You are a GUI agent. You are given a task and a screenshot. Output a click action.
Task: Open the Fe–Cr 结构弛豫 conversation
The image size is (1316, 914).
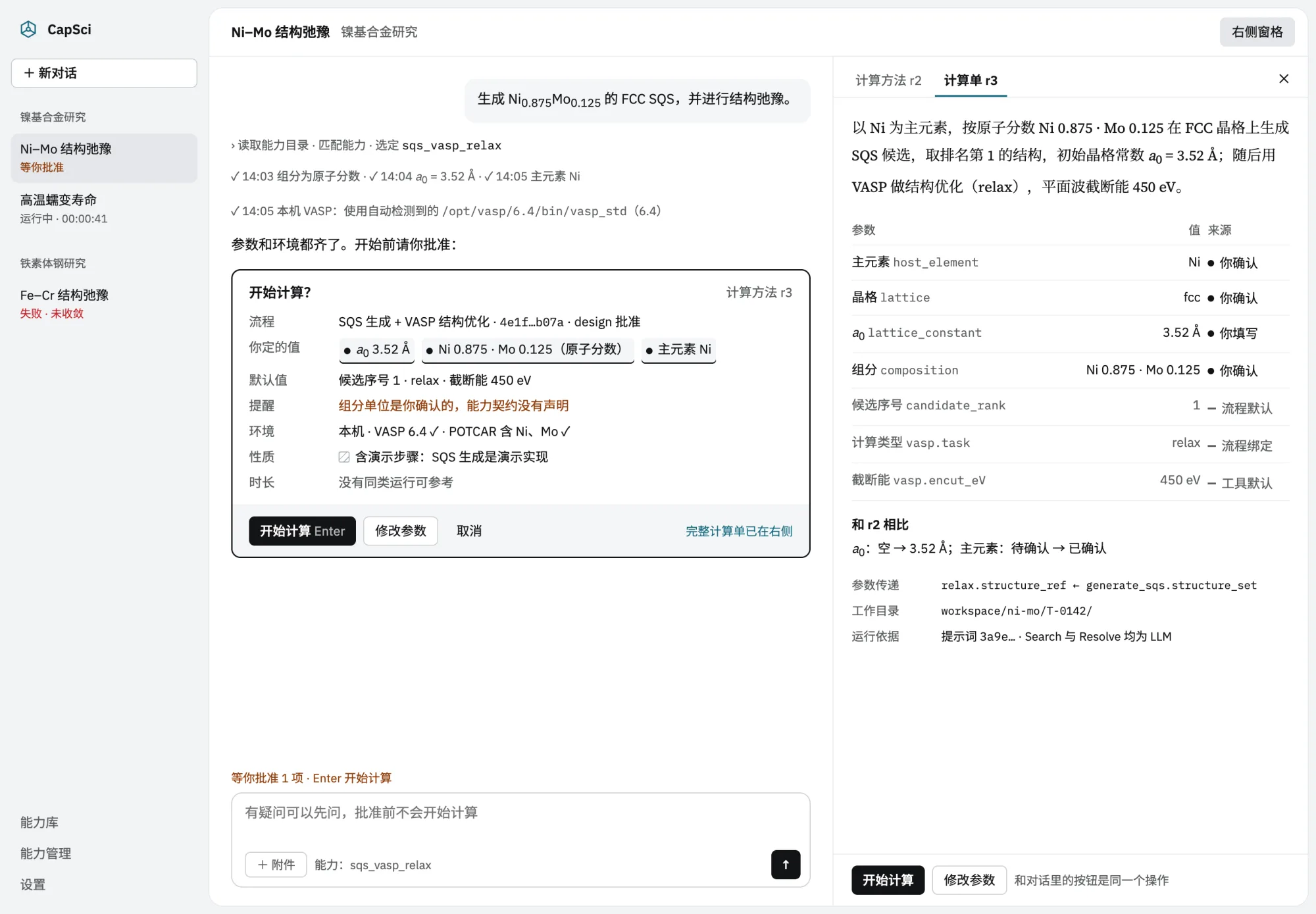pos(104,303)
